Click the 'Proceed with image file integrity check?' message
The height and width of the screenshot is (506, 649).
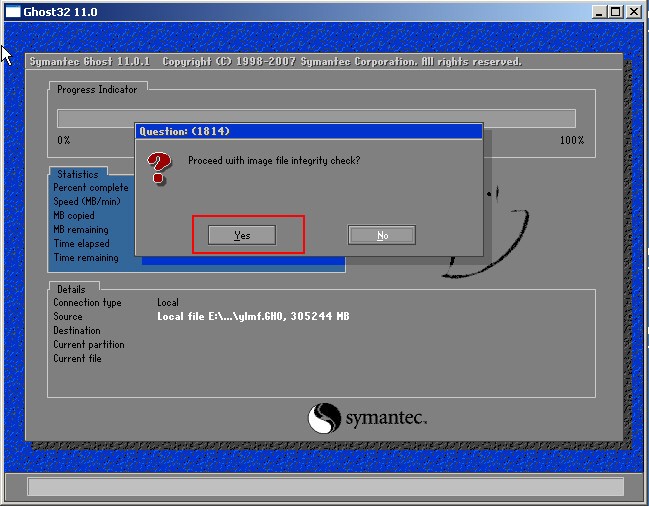coord(274,161)
